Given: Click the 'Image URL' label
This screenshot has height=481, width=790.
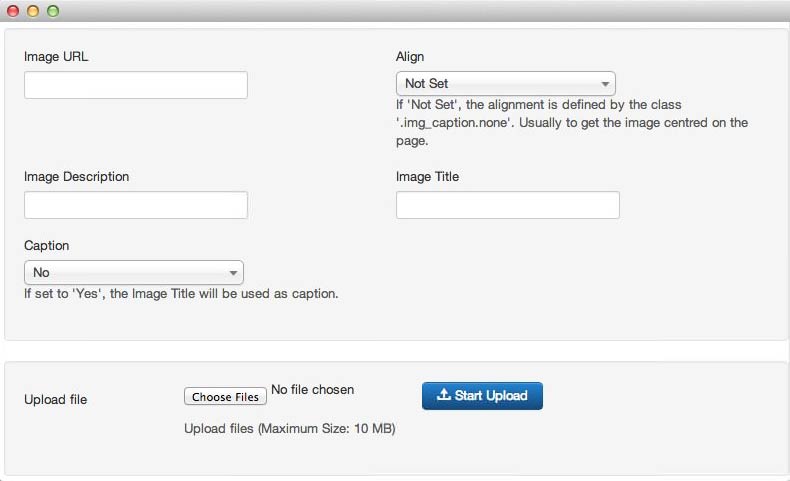Looking at the screenshot, I should (56, 57).
